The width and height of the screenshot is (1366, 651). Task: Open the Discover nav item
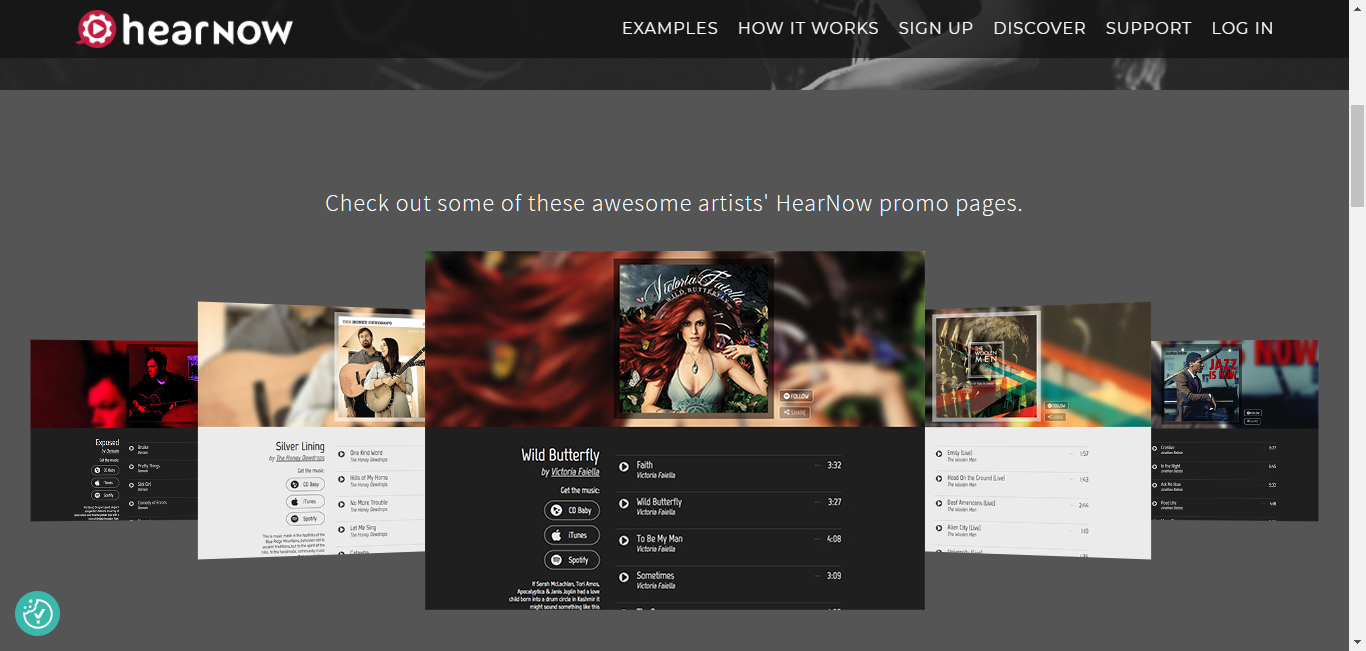point(1039,29)
